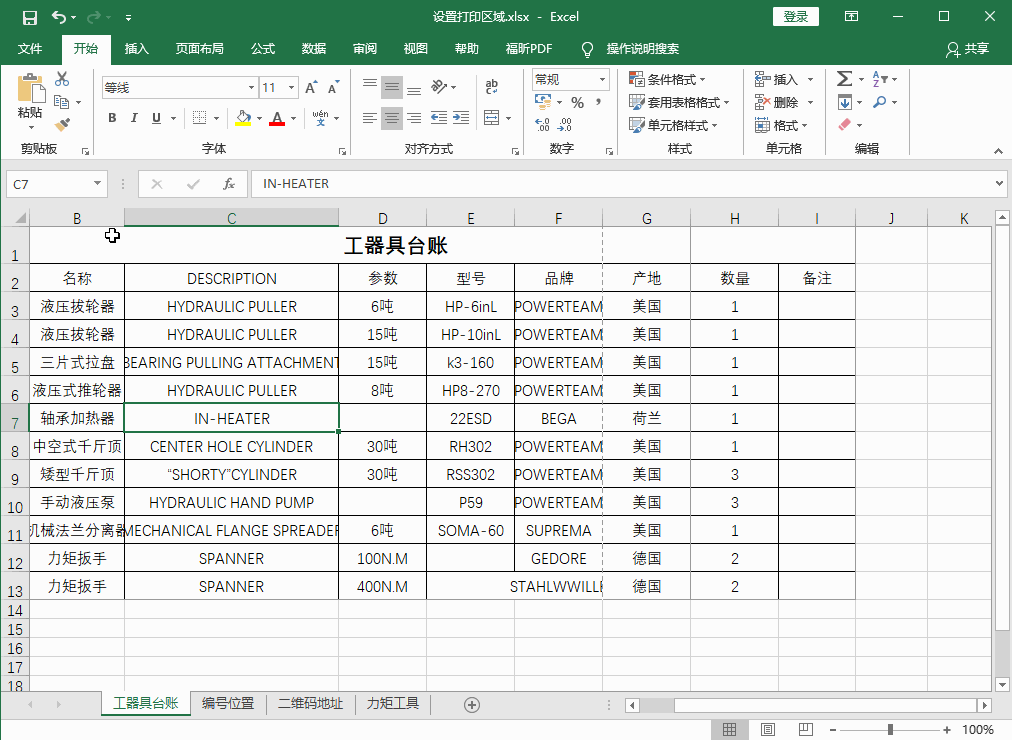
Task: Switch to the 力矩工具 sheet tab
Action: click(392, 704)
